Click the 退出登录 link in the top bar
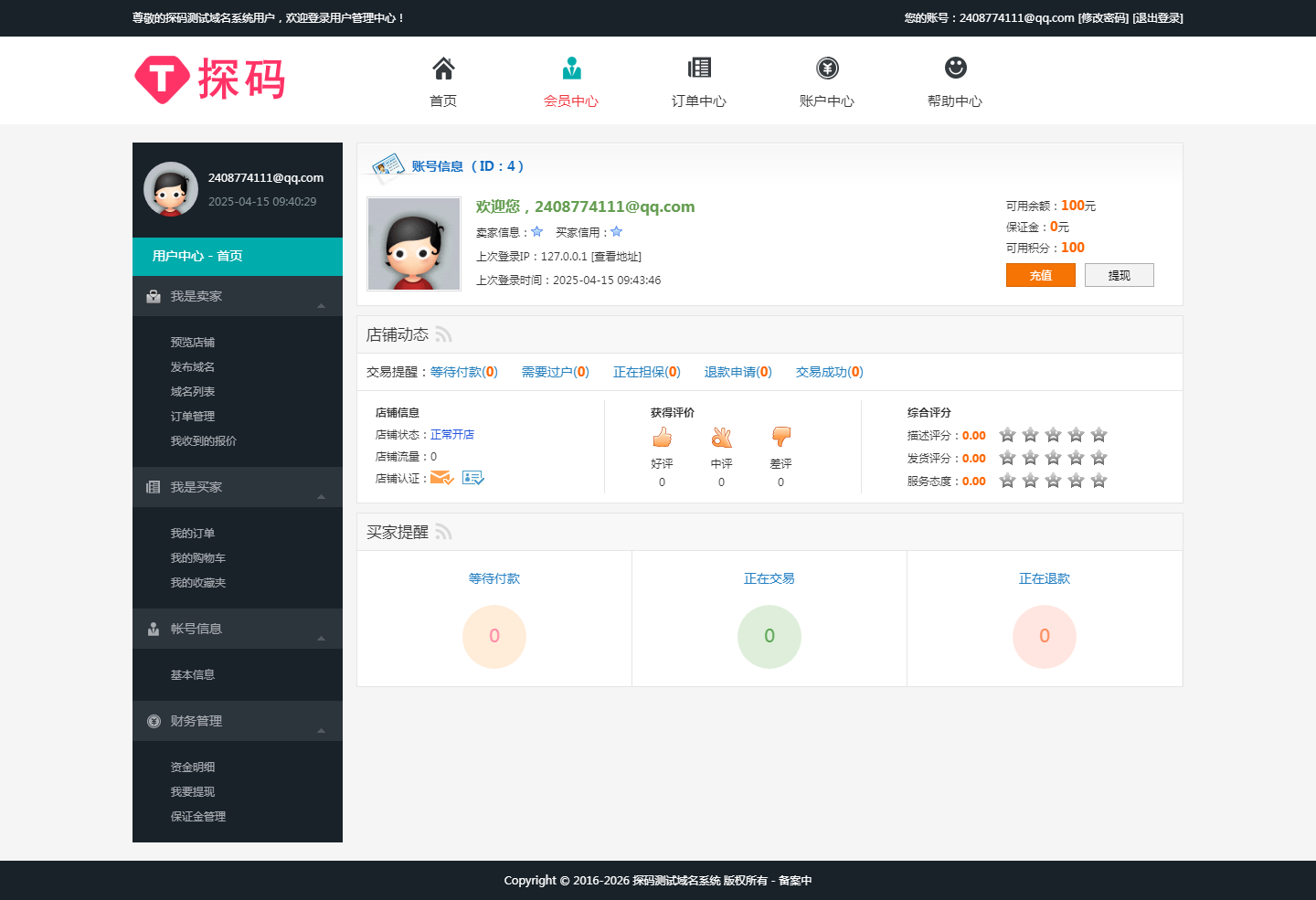Image resolution: width=1316 pixels, height=900 pixels. (1158, 17)
